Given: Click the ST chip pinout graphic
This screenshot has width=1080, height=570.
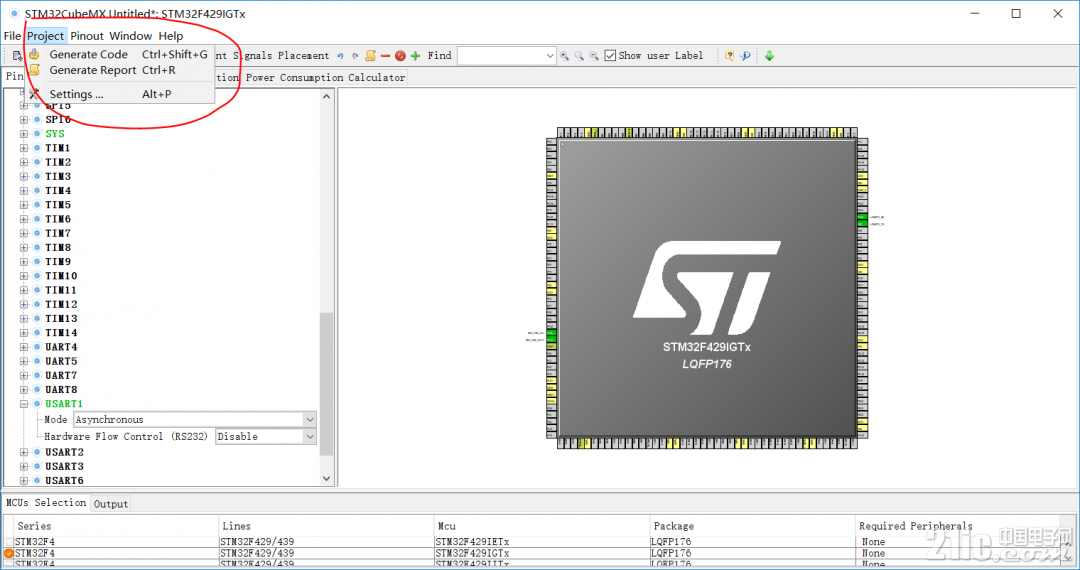Looking at the screenshot, I should tap(707, 288).
